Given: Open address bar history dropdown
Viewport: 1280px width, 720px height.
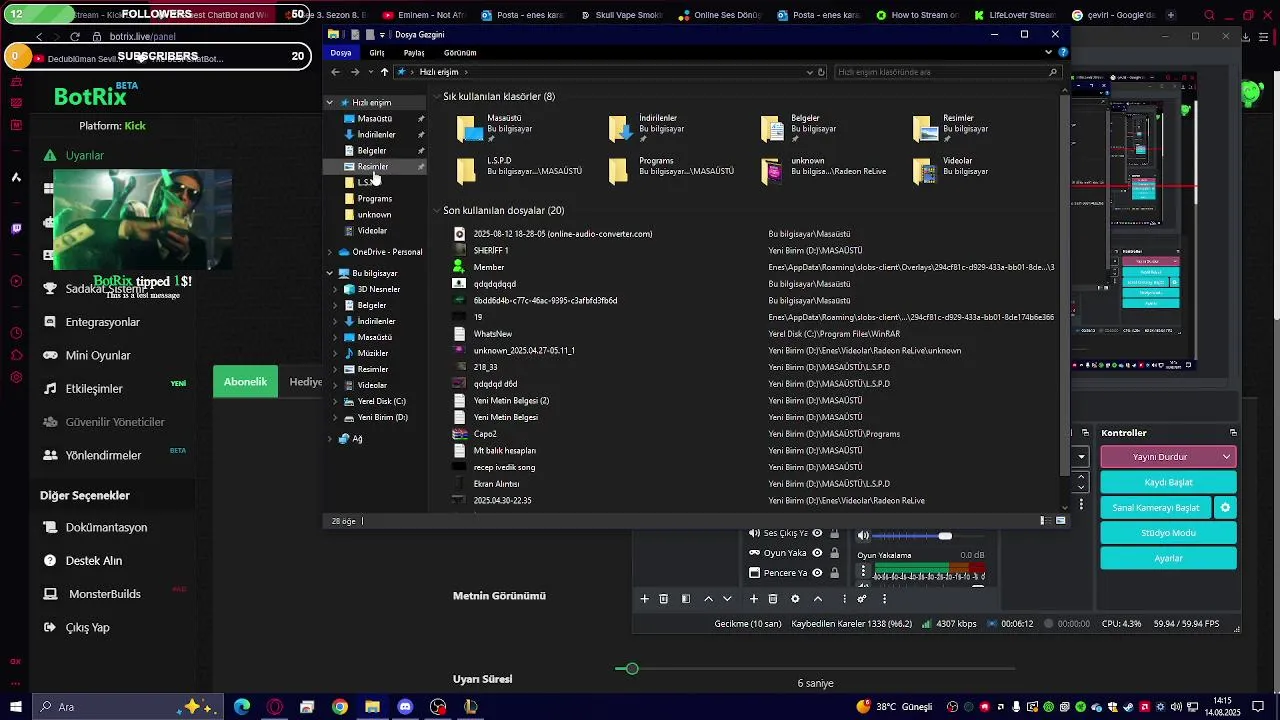Looking at the screenshot, I should (809, 72).
